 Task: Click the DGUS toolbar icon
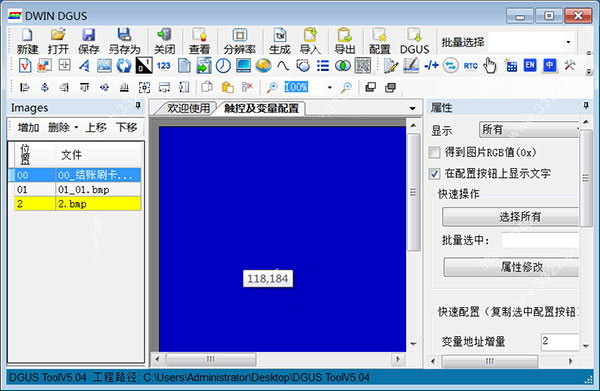tap(414, 41)
